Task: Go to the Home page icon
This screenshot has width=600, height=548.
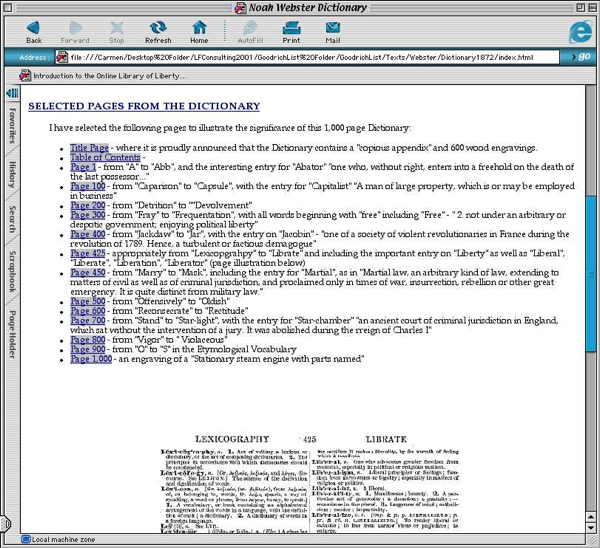Action: point(199,28)
